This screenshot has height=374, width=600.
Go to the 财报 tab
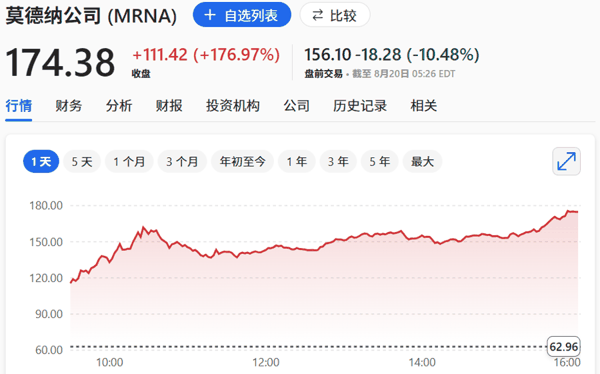169,106
